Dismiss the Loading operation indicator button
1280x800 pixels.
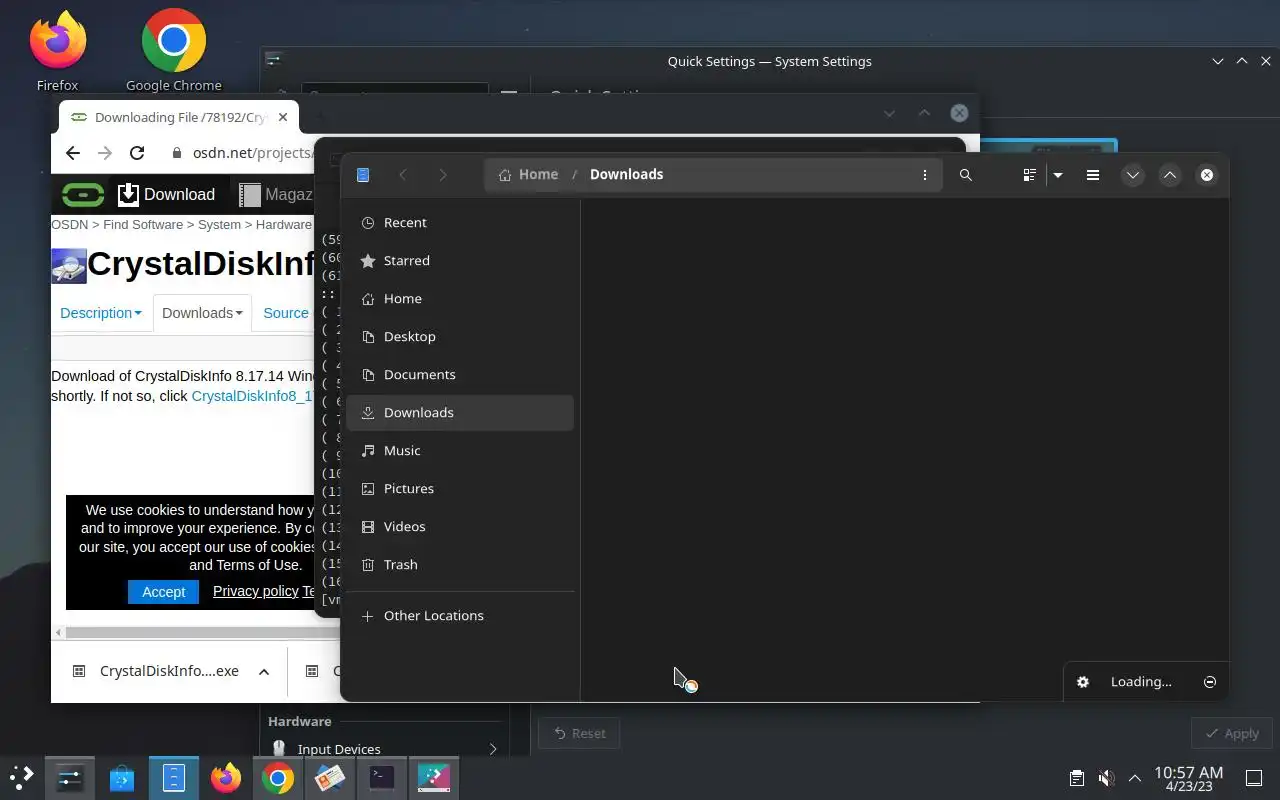click(x=1209, y=682)
